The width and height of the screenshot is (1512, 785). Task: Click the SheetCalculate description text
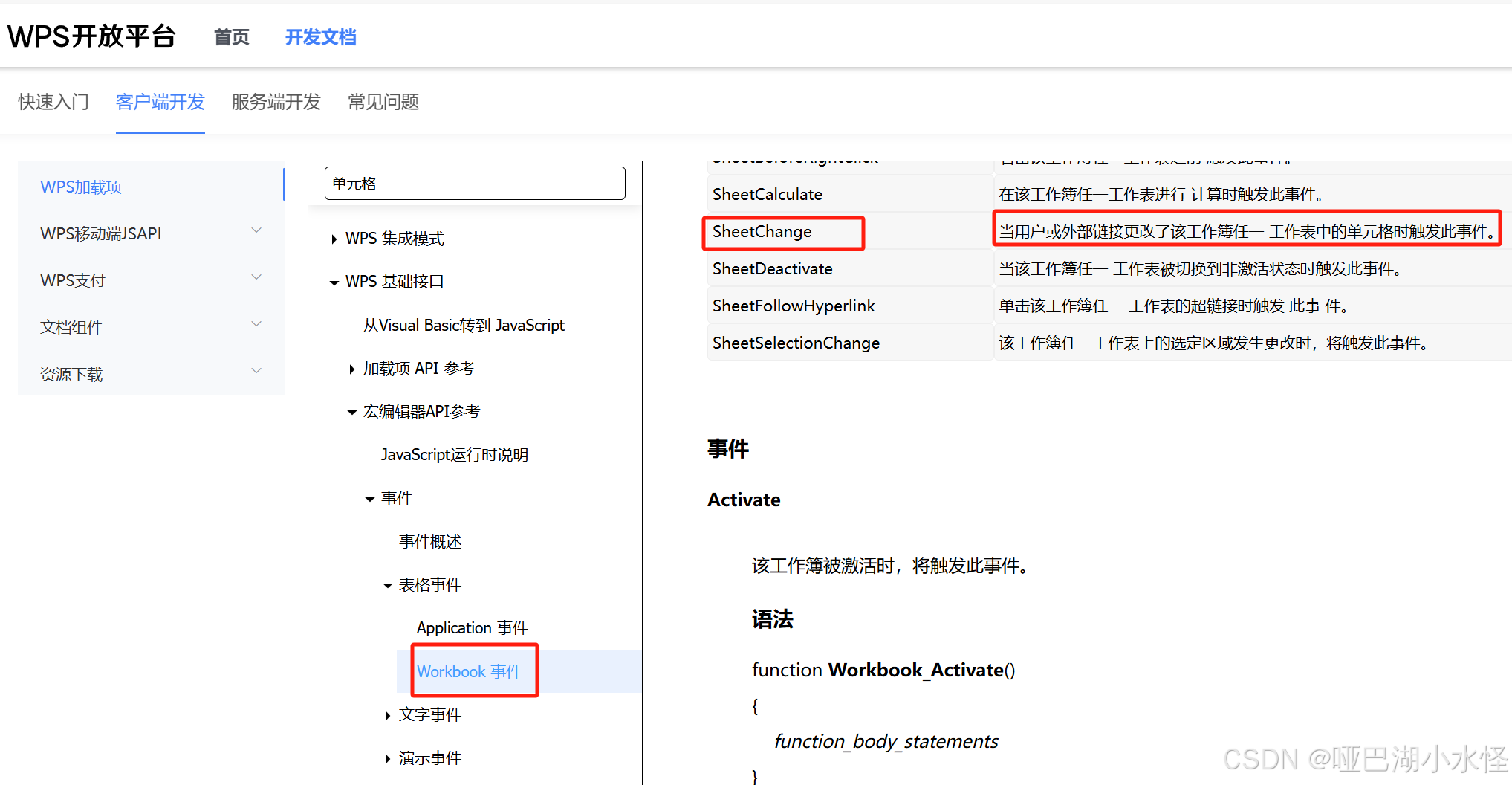tap(1161, 194)
